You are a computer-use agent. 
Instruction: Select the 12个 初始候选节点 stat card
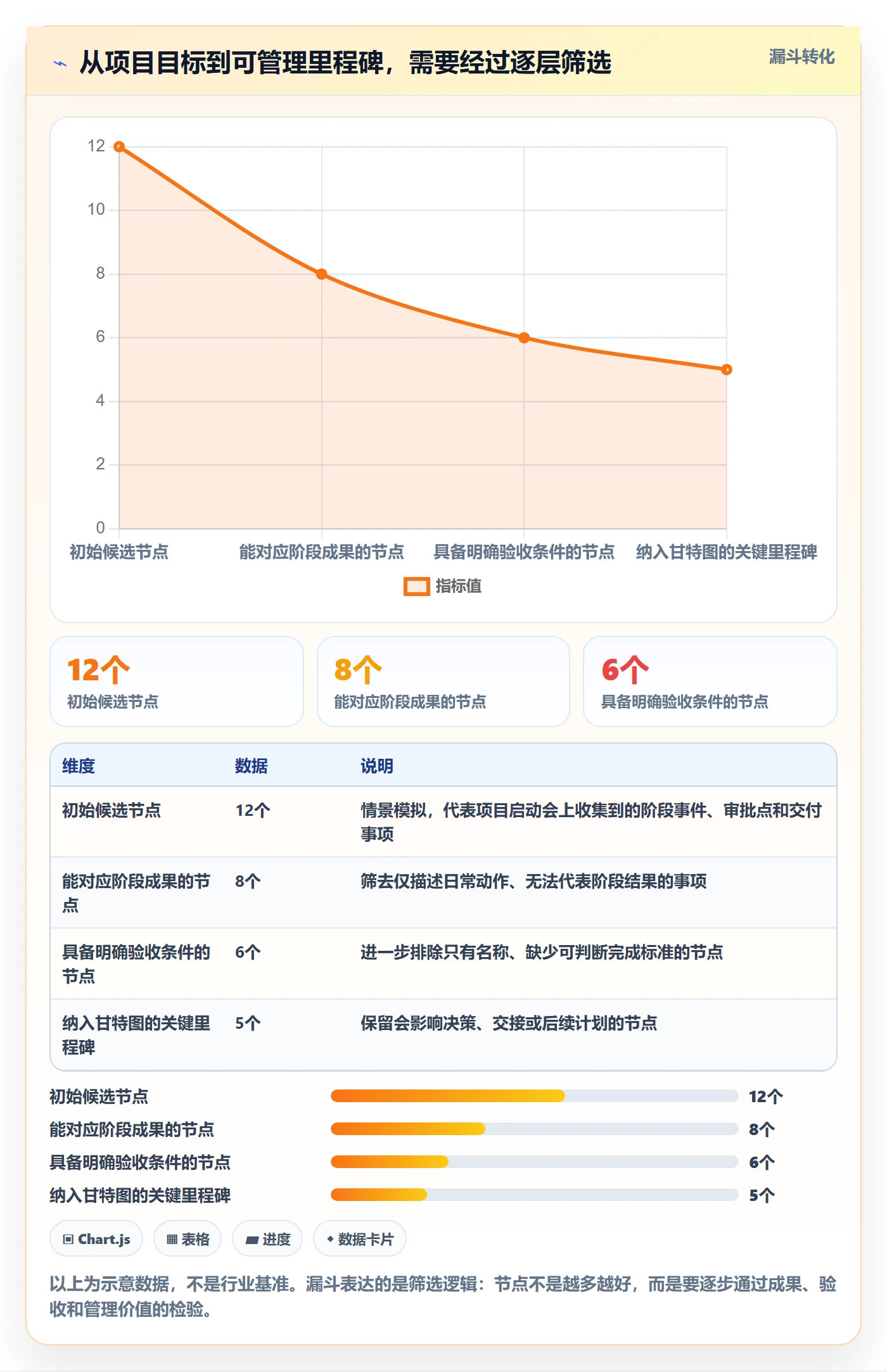coord(177,682)
